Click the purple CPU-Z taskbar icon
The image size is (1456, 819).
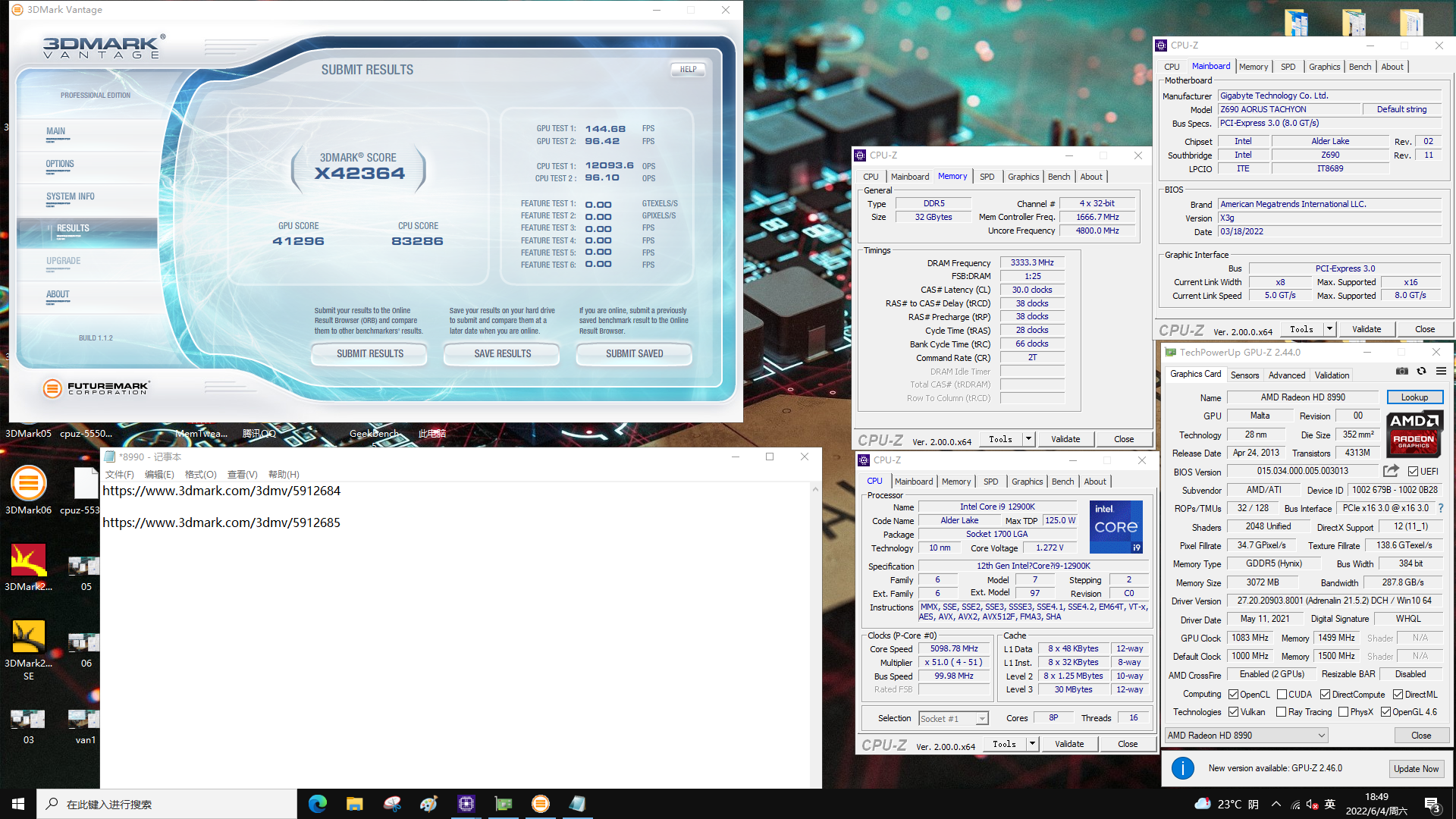click(466, 804)
